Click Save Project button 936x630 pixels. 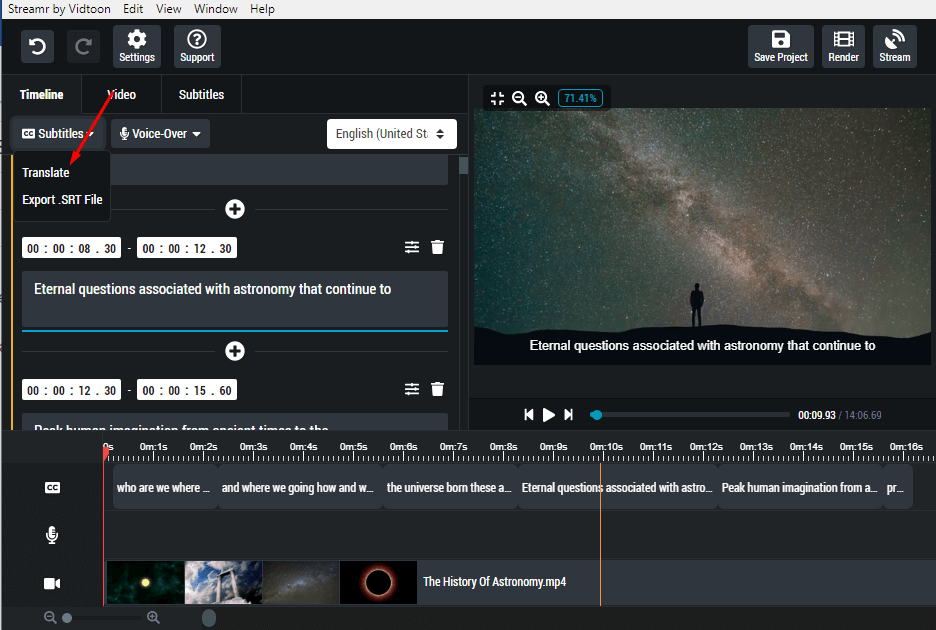coord(780,46)
